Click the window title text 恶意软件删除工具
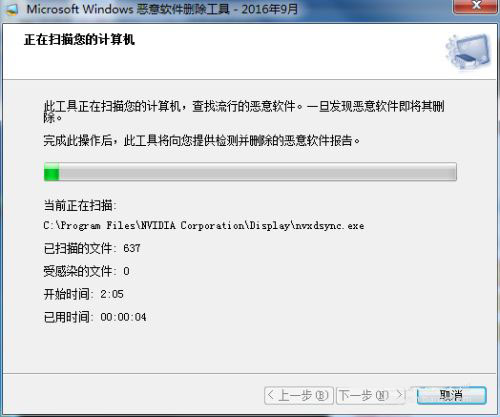 coord(183,9)
